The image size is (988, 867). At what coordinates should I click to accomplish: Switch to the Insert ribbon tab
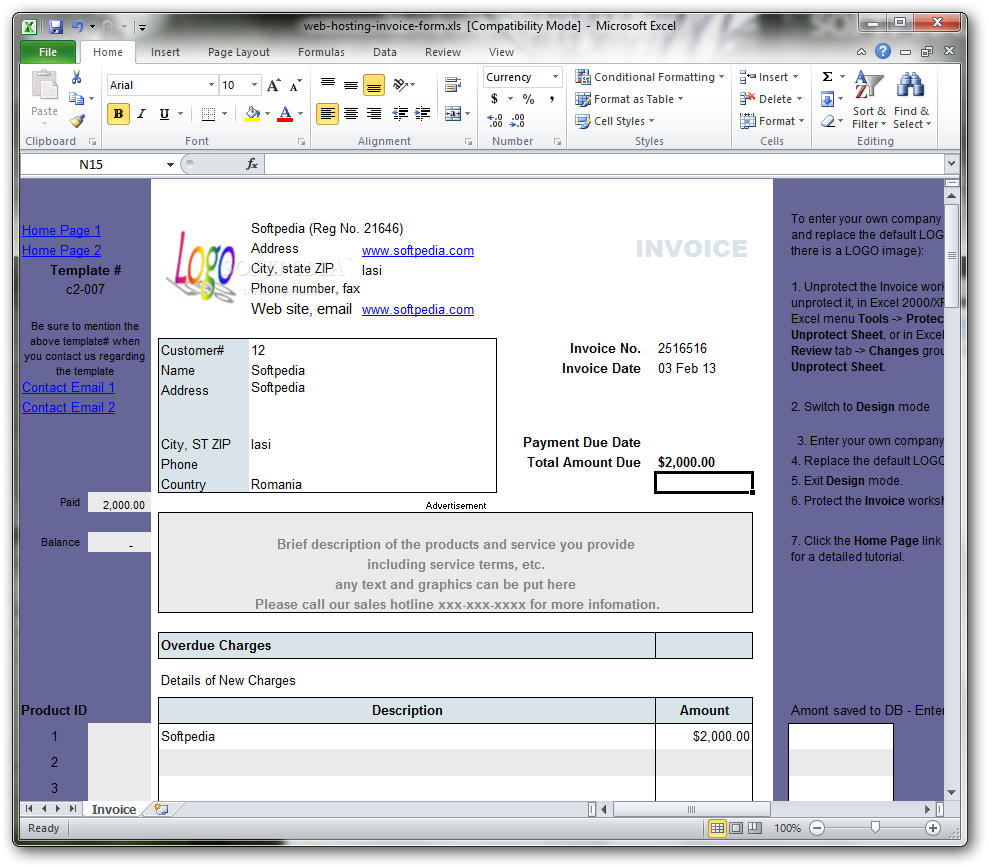(x=165, y=52)
